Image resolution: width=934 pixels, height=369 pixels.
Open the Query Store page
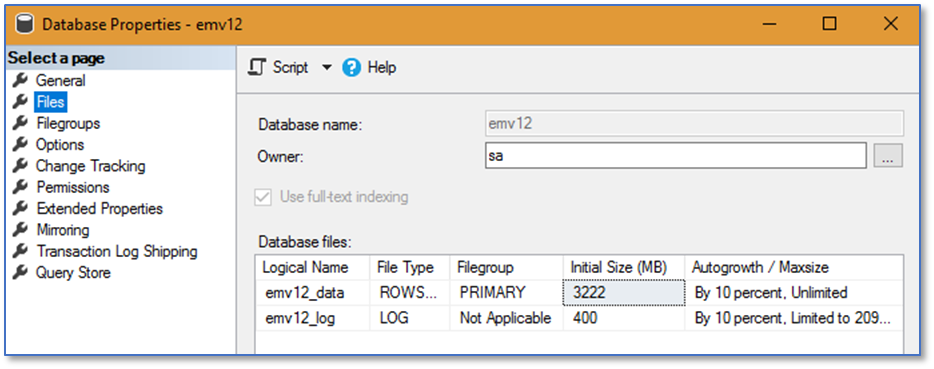click(x=73, y=274)
